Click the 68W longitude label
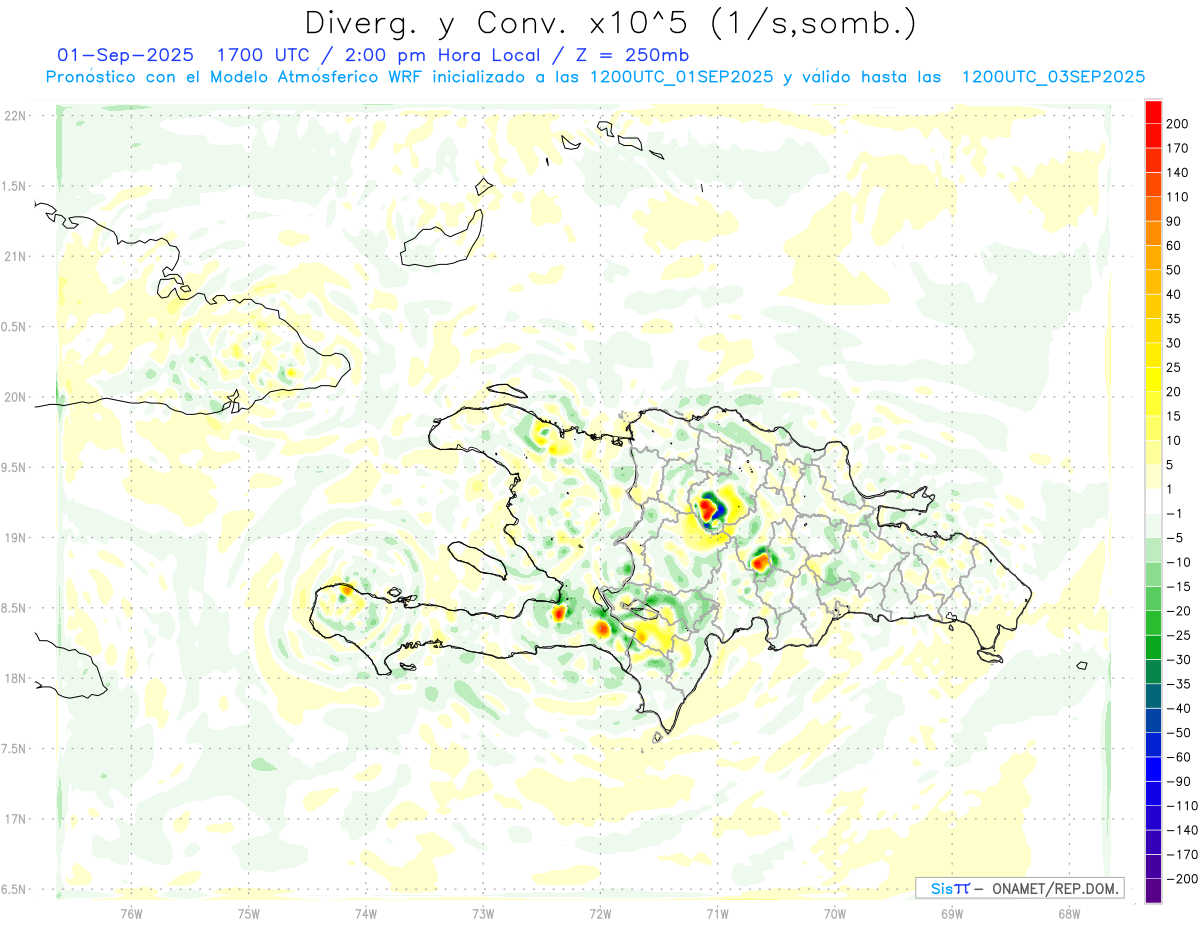 (x=1069, y=914)
